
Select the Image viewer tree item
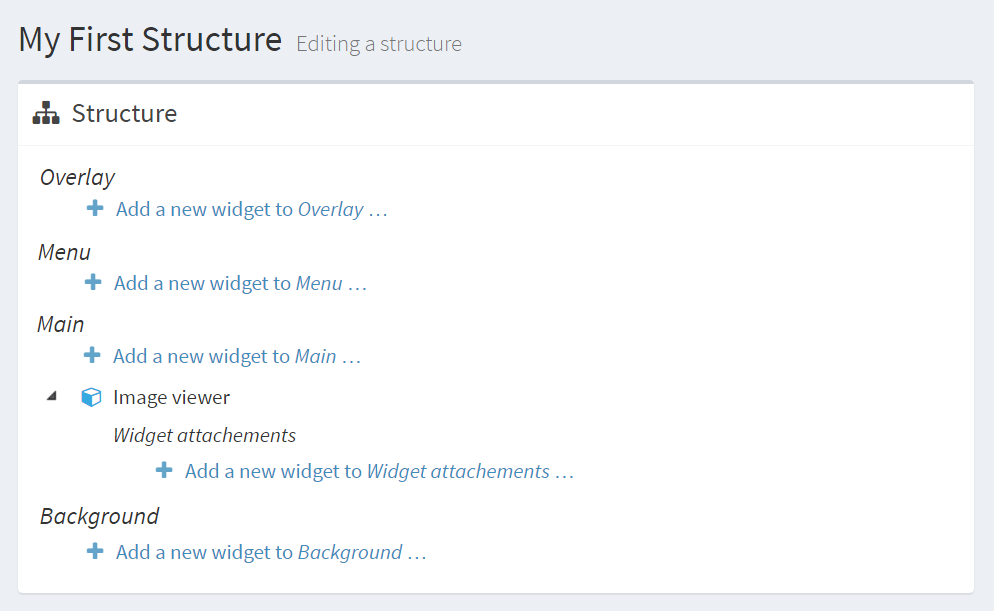(171, 396)
